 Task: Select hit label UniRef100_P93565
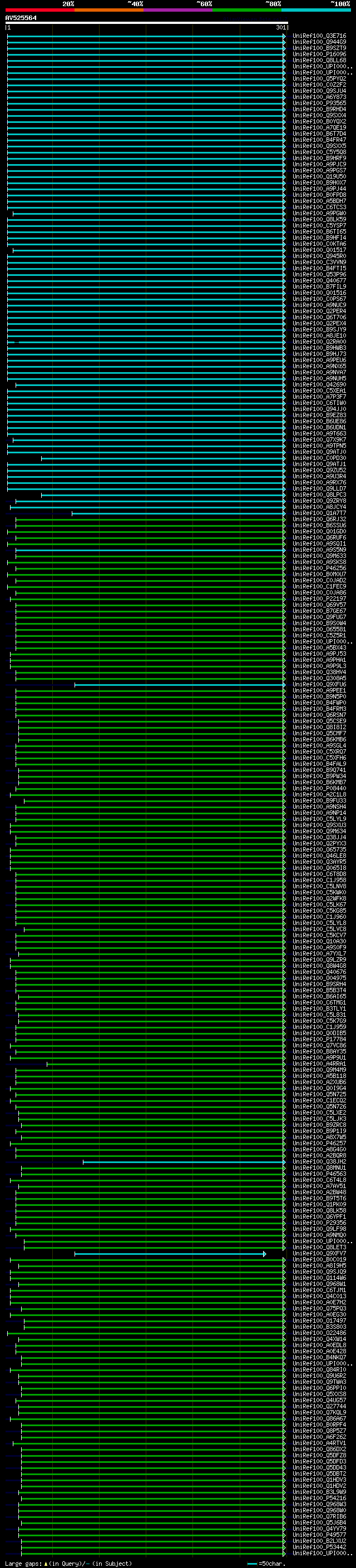pyautogui.click(x=319, y=103)
